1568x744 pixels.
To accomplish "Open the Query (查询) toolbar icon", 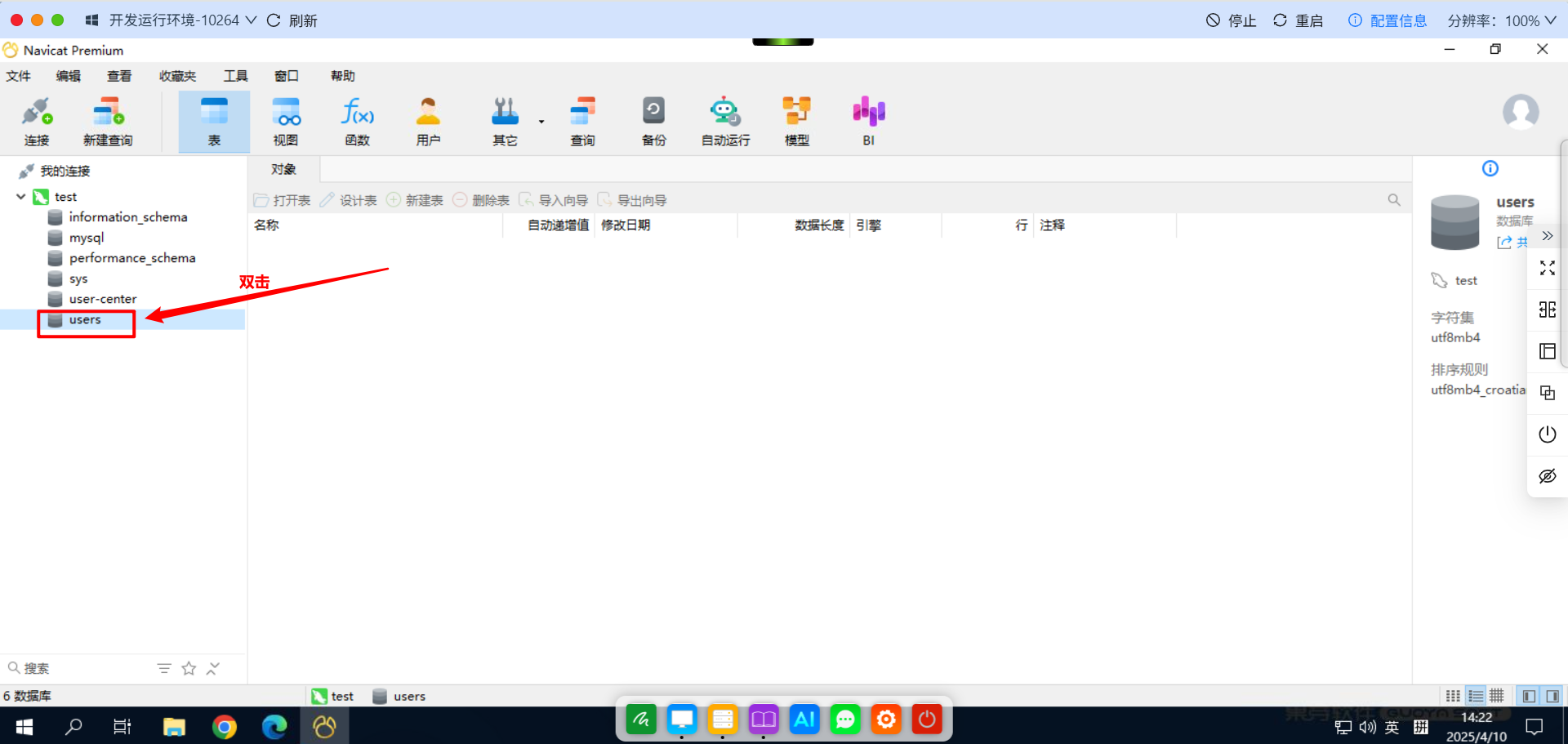I will (x=582, y=122).
